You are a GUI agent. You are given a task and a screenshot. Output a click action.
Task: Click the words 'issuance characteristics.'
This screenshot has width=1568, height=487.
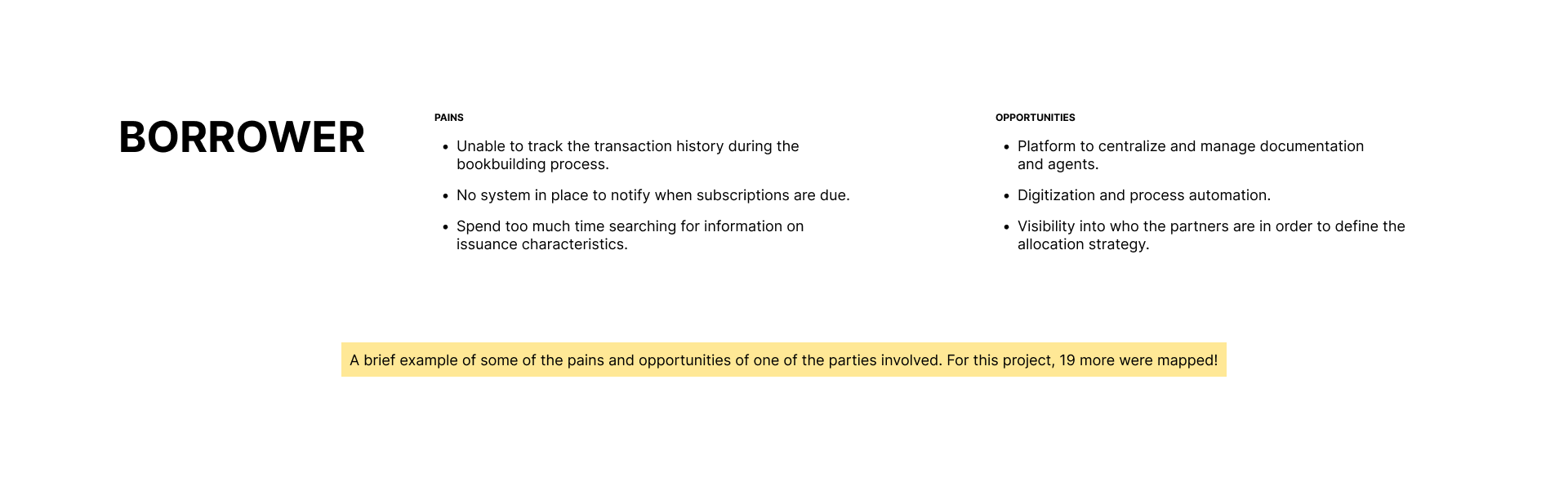click(x=541, y=244)
